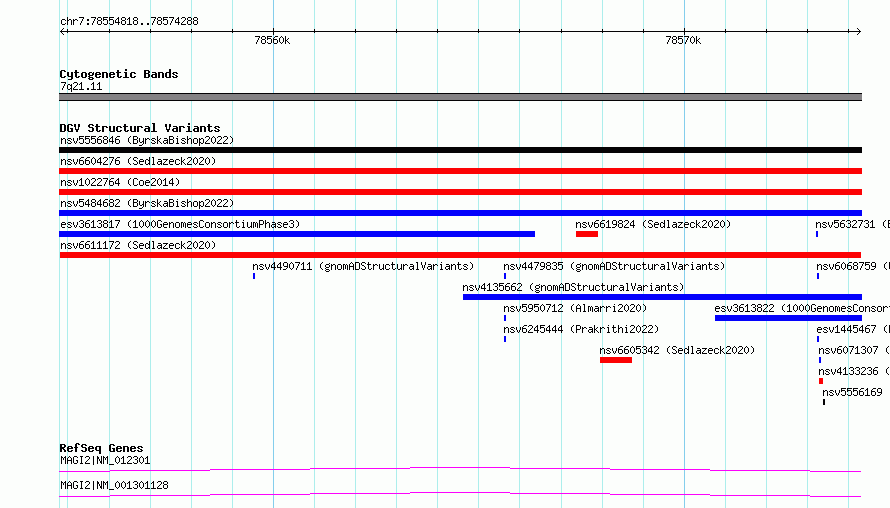Click the chr7:78554818..78574288 coordinates text
Viewport: 890px width, 508px height.
click(x=129, y=21)
